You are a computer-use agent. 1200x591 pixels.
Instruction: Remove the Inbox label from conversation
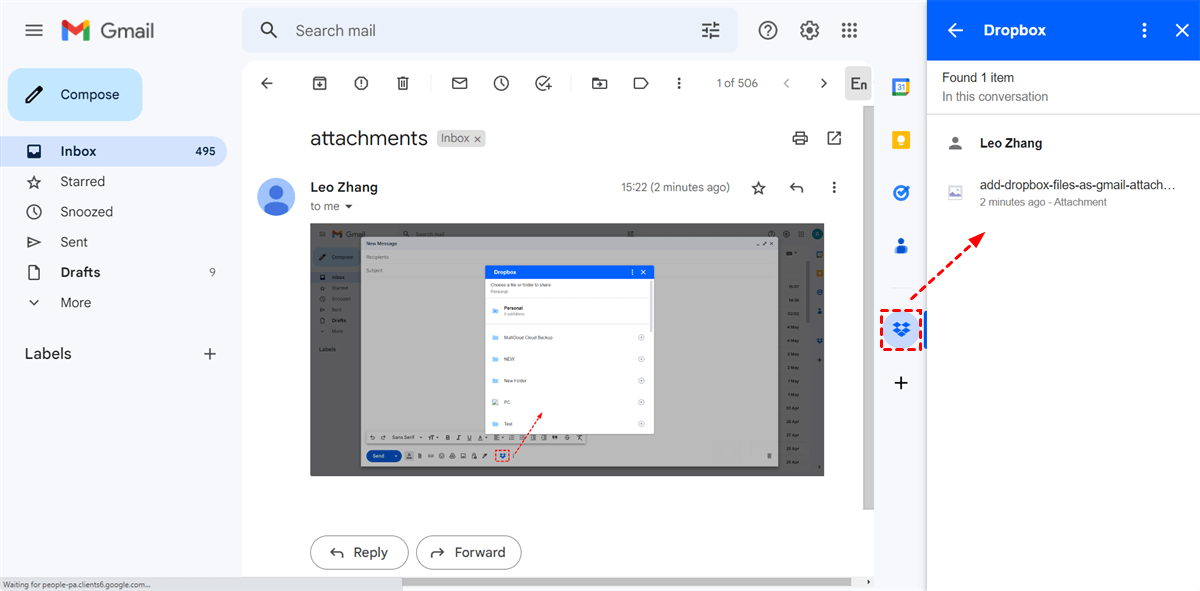click(478, 139)
